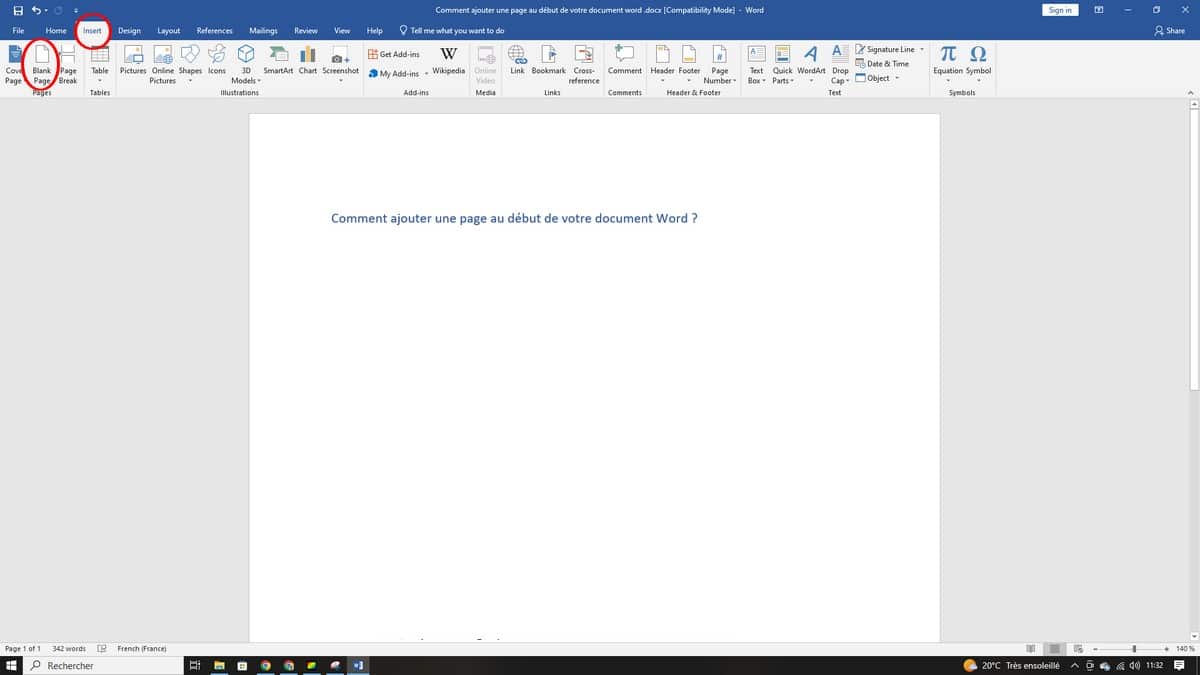
Task: Add a Comment from the ribbon
Action: [x=625, y=60]
